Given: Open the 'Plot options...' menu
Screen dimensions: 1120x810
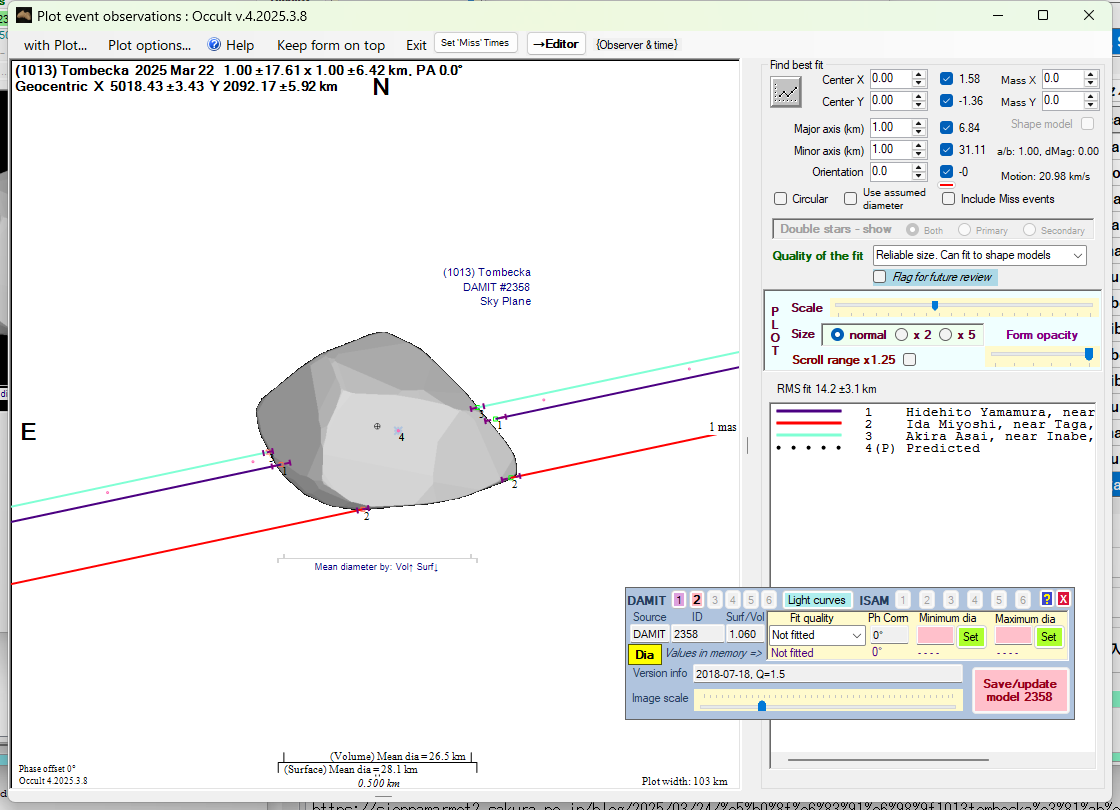Looking at the screenshot, I should click(149, 45).
